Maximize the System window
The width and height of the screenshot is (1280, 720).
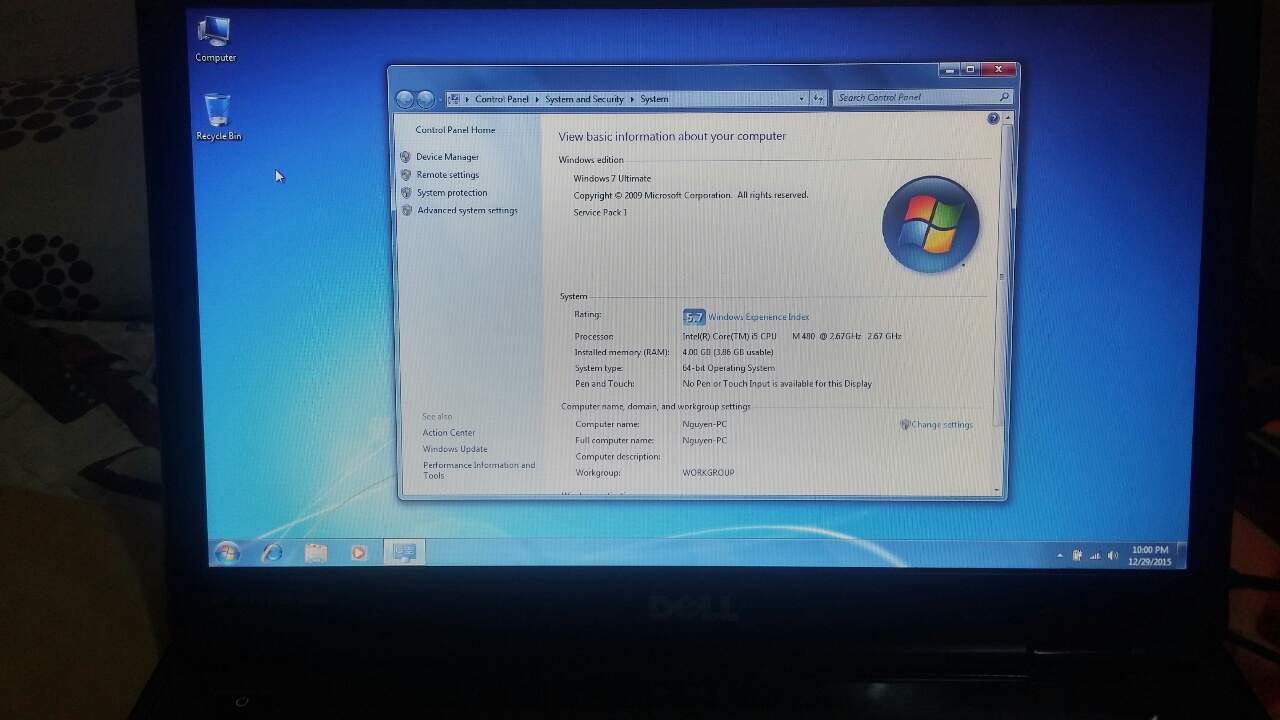(969, 70)
